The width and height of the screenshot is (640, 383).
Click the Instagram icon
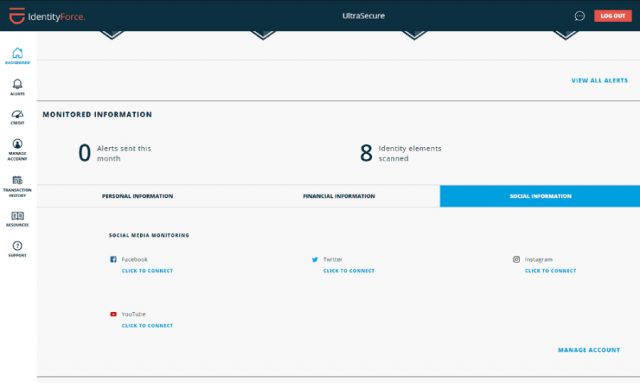tap(516, 259)
